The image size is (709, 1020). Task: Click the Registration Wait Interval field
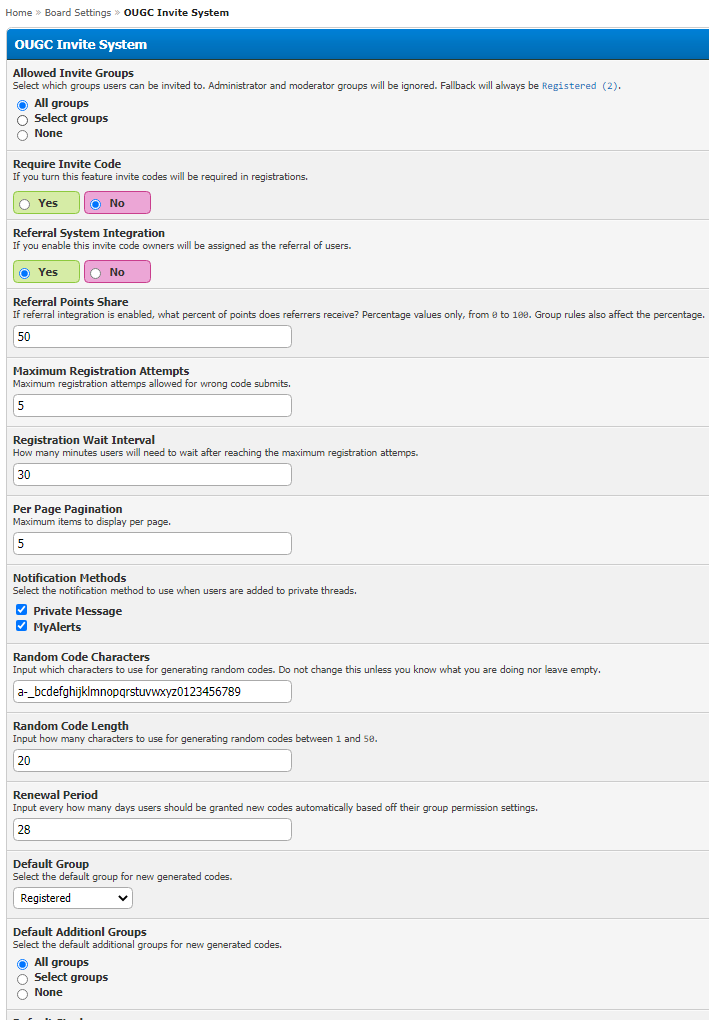(152, 474)
